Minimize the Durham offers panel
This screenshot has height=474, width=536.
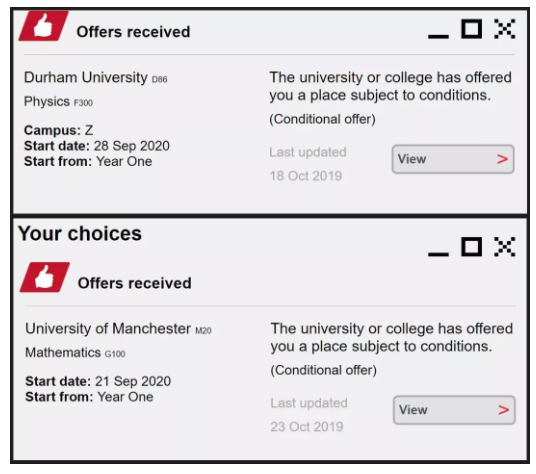coord(438,36)
